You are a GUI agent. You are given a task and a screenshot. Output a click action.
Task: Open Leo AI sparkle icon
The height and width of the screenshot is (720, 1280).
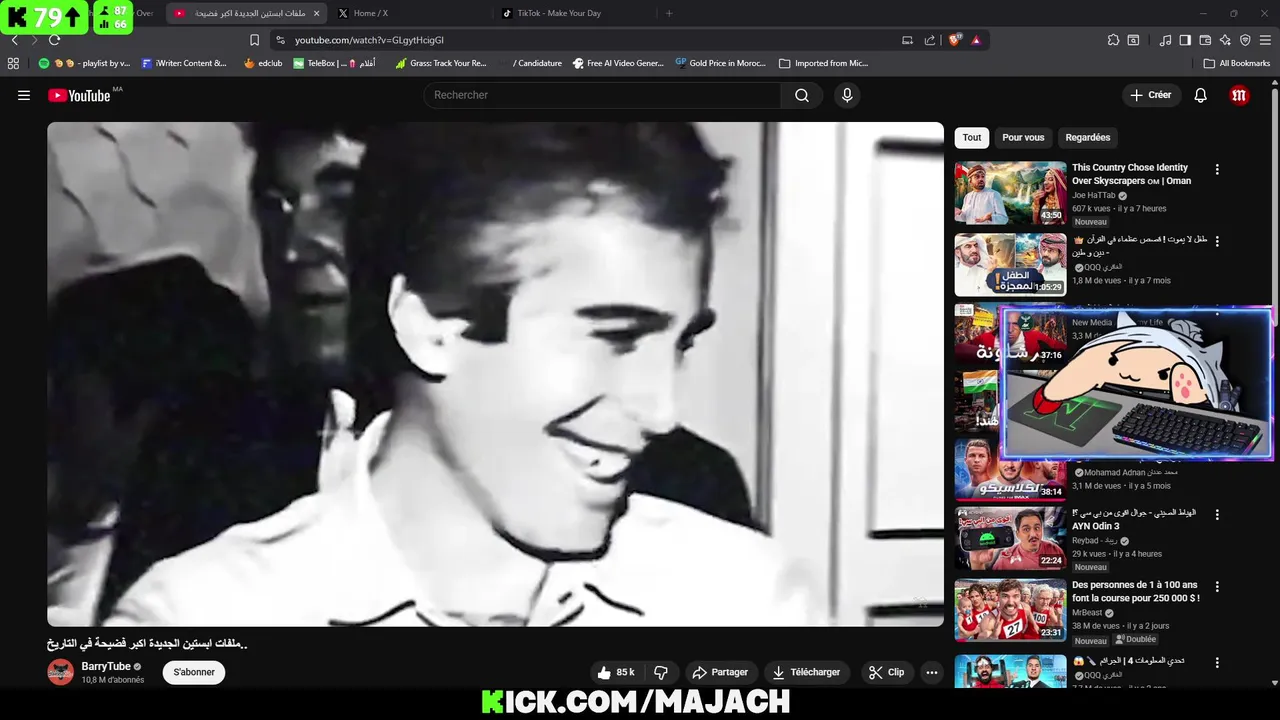[x=1225, y=40]
